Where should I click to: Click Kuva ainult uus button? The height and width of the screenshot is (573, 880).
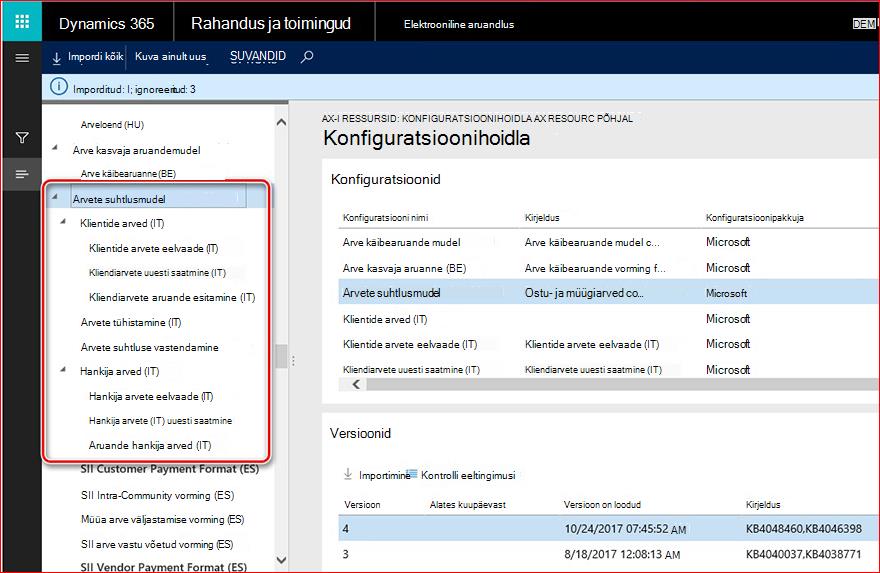click(171, 57)
